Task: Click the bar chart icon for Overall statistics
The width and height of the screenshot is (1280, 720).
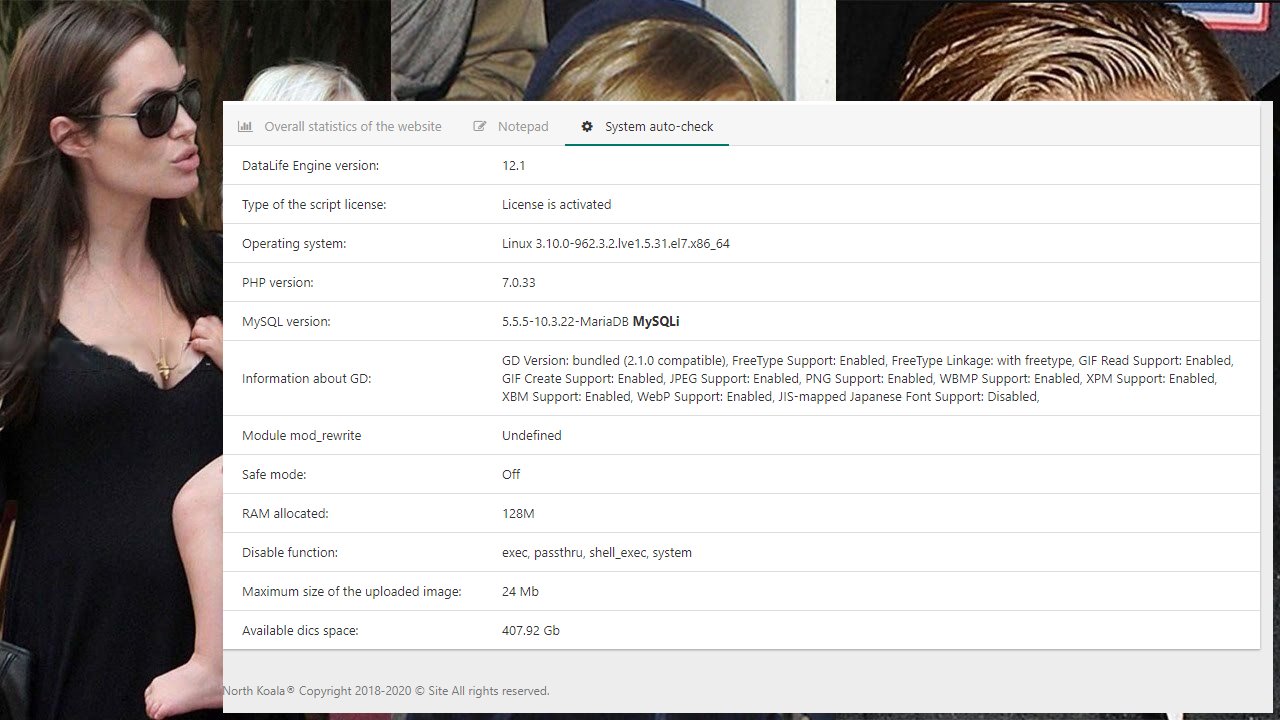Action: [245, 127]
